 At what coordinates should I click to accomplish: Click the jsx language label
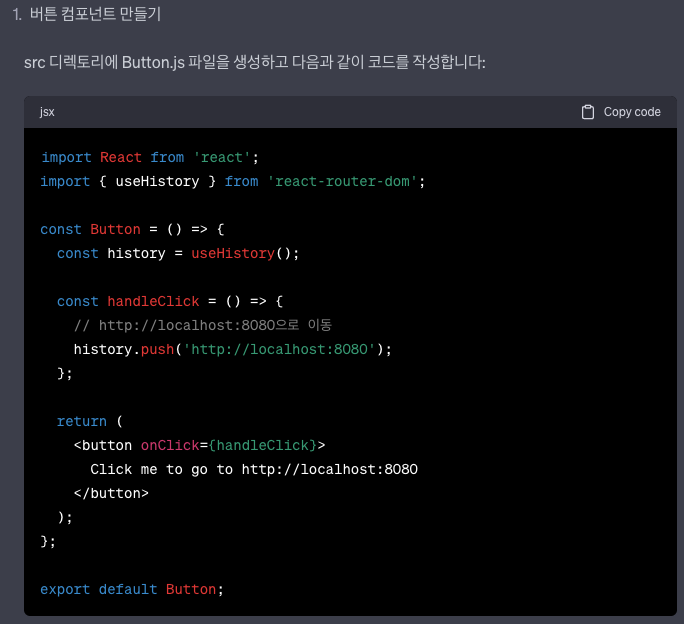pyautogui.click(x=47, y=112)
